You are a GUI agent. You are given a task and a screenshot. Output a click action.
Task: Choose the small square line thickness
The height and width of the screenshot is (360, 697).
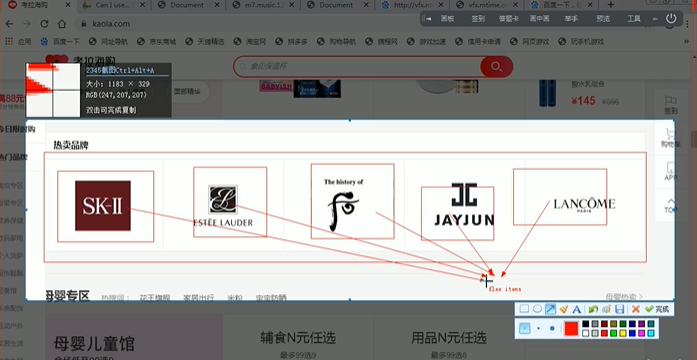pyautogui.click(x=525, y=328)
